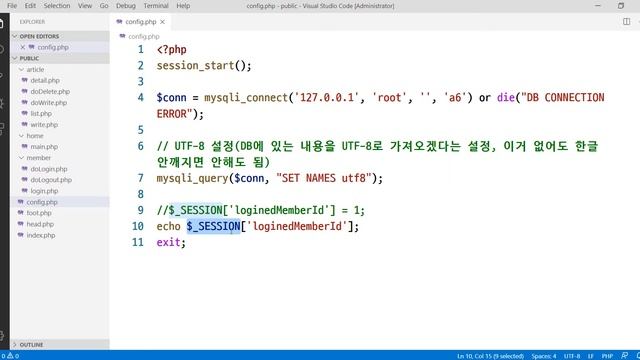This screenshot has height=360, width=640.
Task: Open the Terminal menu
Action: pos(156,6)
